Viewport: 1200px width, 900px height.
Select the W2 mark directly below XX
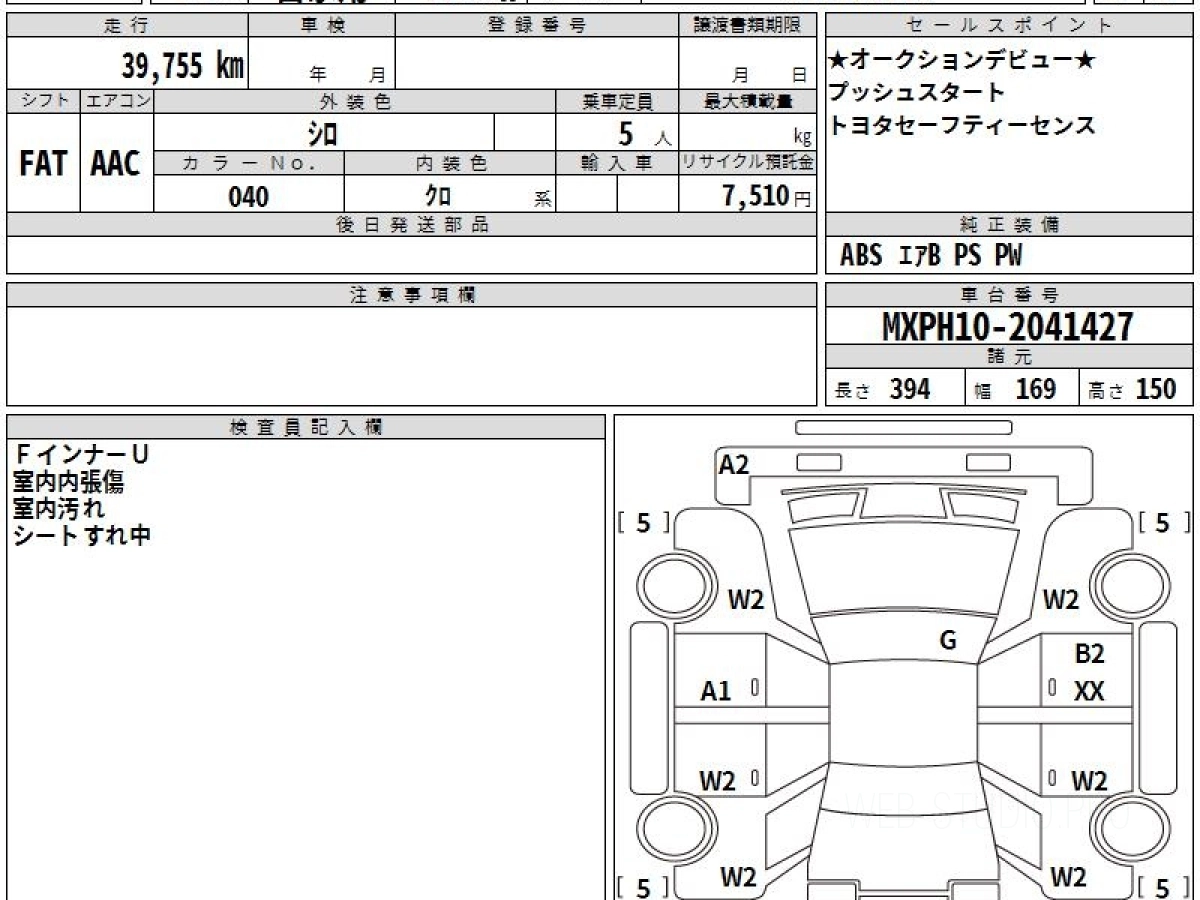tap(1089, 781)
